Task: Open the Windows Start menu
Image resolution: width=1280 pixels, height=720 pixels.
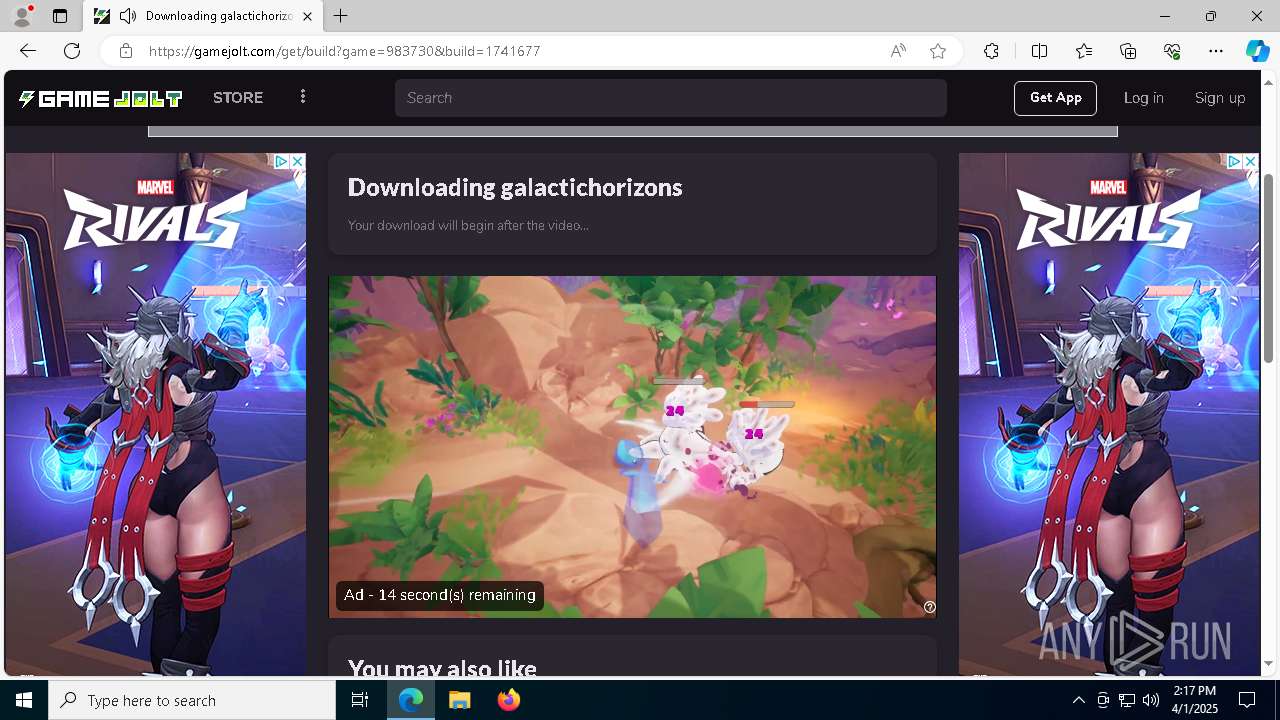Action: (x=24, y=700)
